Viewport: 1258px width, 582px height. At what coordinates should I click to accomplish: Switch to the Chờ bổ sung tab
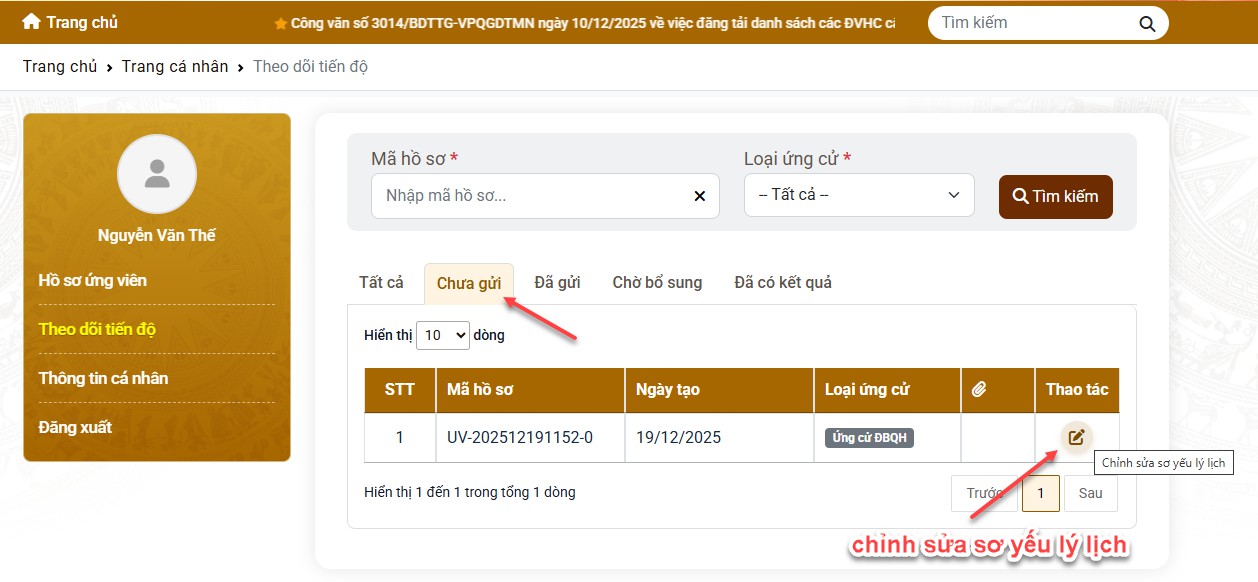(x=657, y=283)
